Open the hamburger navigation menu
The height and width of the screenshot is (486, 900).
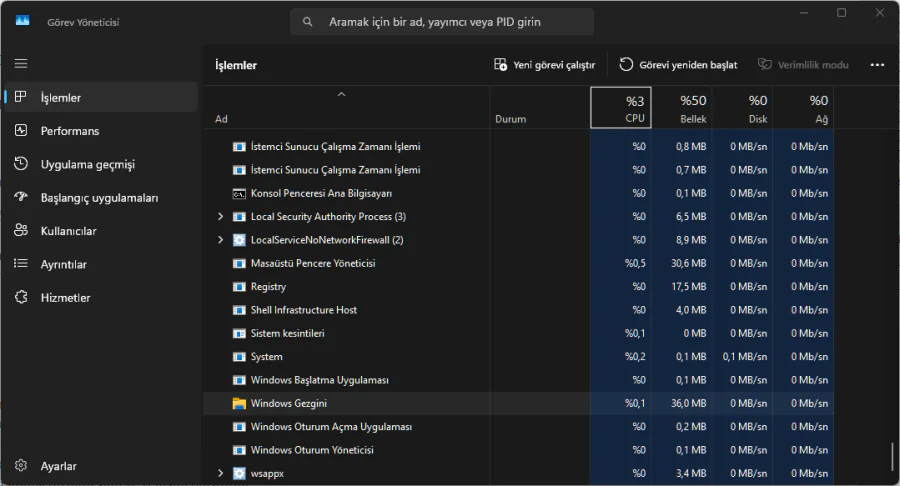[x=21, y=64]
